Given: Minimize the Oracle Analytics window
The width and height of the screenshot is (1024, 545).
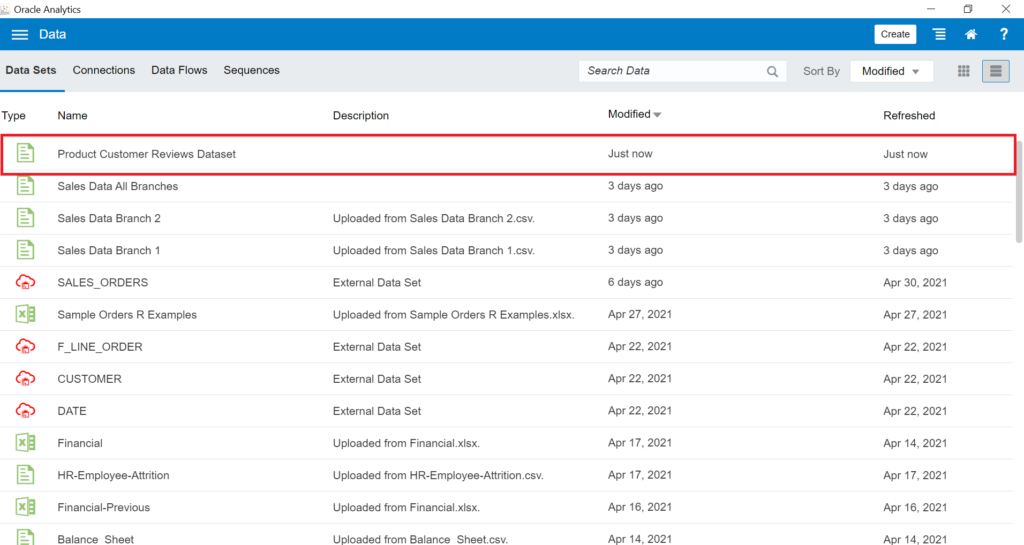Looking at the screenshot, I should (x=931, y=9).
